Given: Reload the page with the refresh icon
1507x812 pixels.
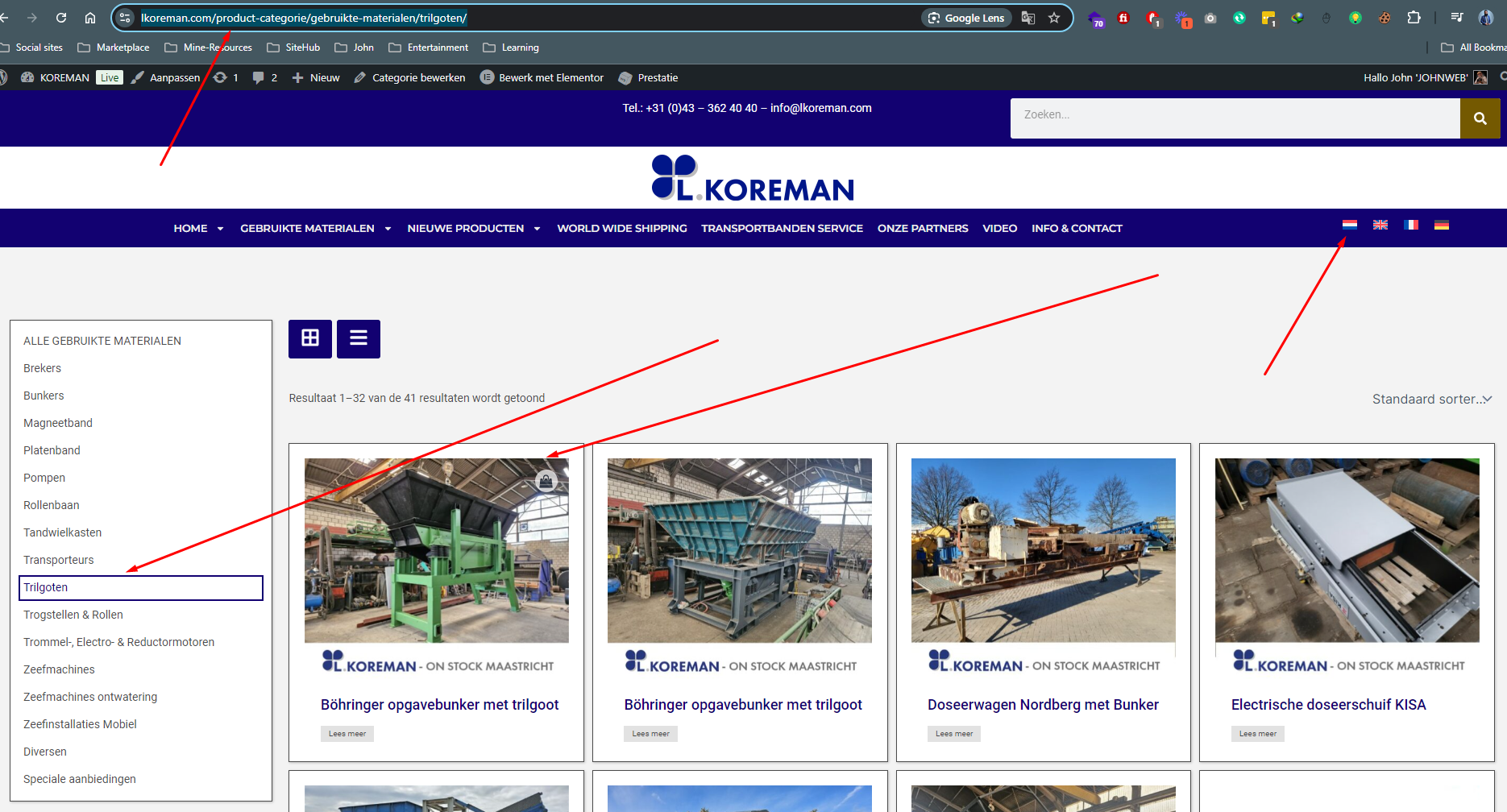Looking at the screenshot, I should (x=61, y=18).
